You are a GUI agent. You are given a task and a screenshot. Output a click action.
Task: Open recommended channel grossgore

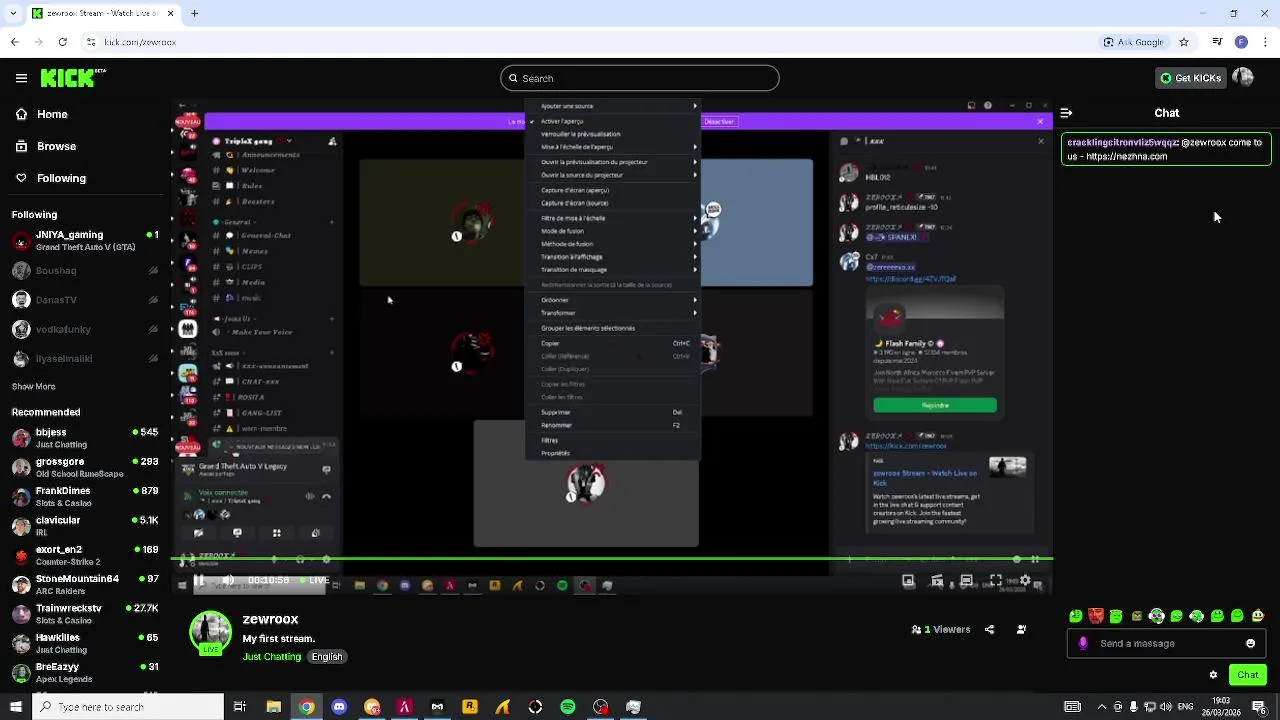point(85,467)
